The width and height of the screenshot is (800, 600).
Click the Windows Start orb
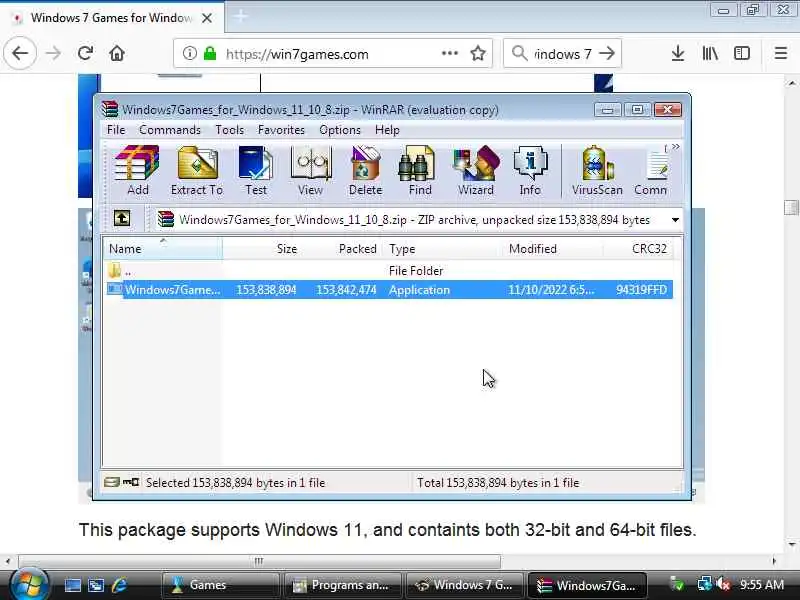[x=29, y=585]
